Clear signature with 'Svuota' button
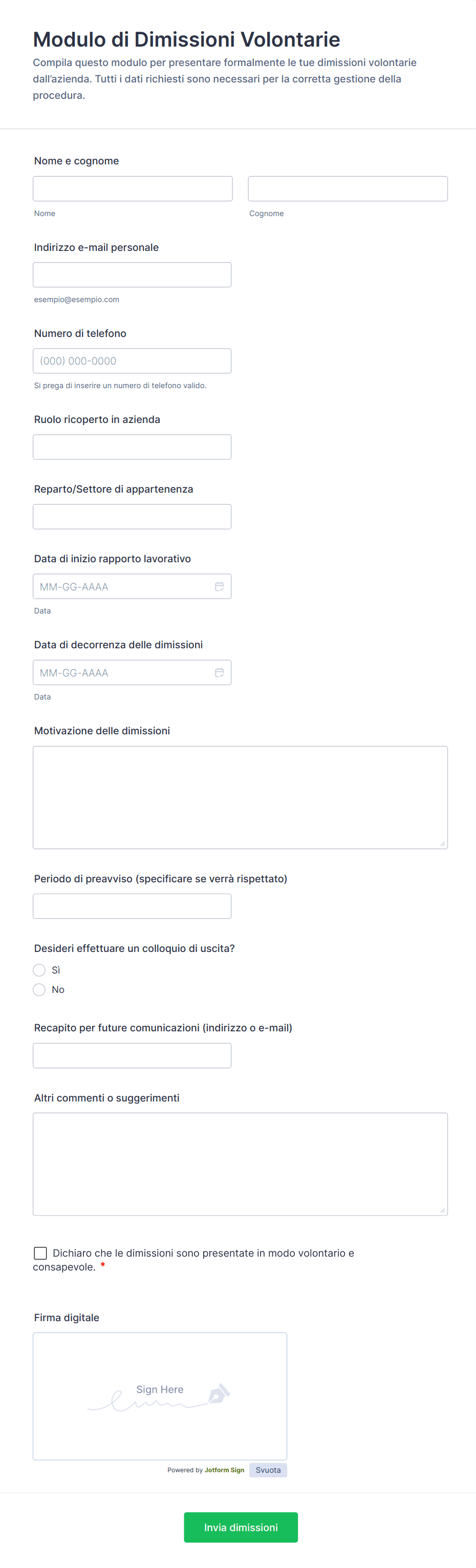This screenshot has width=476, height=1568. [x=268, y=1469]
